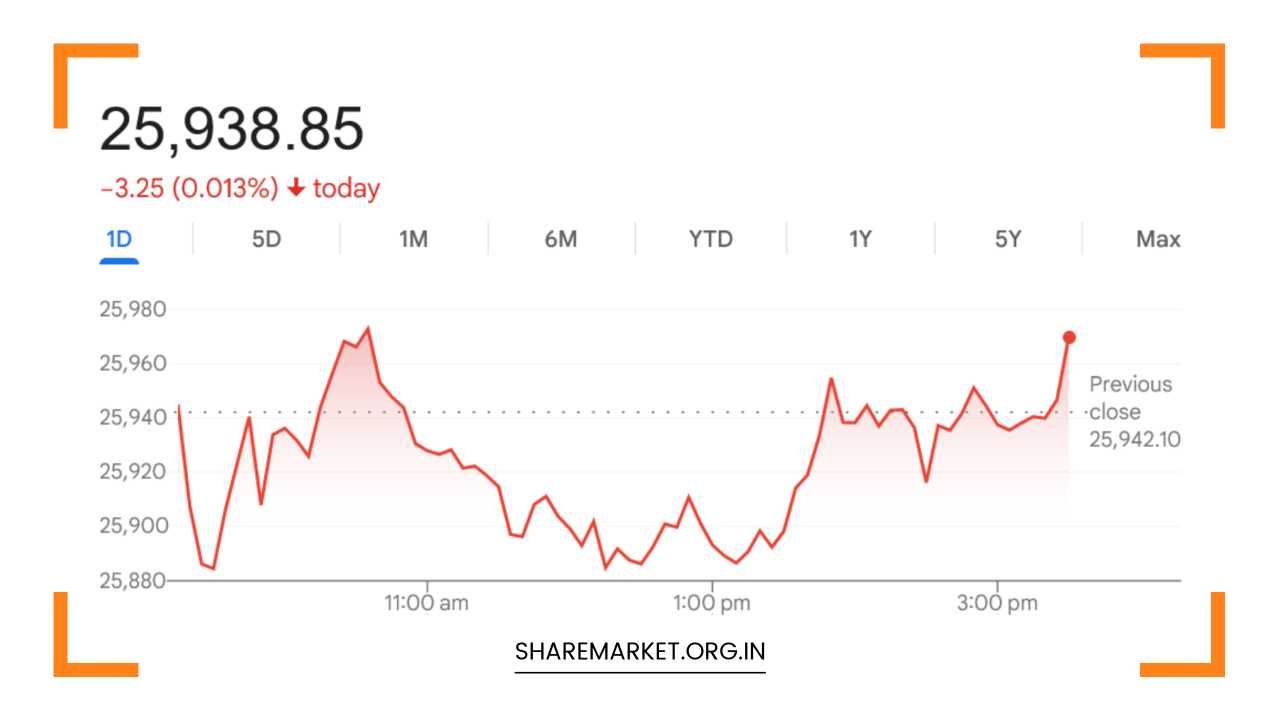Select the YTD tab
The image size is (1280, 720).
(x=710, y=240)
